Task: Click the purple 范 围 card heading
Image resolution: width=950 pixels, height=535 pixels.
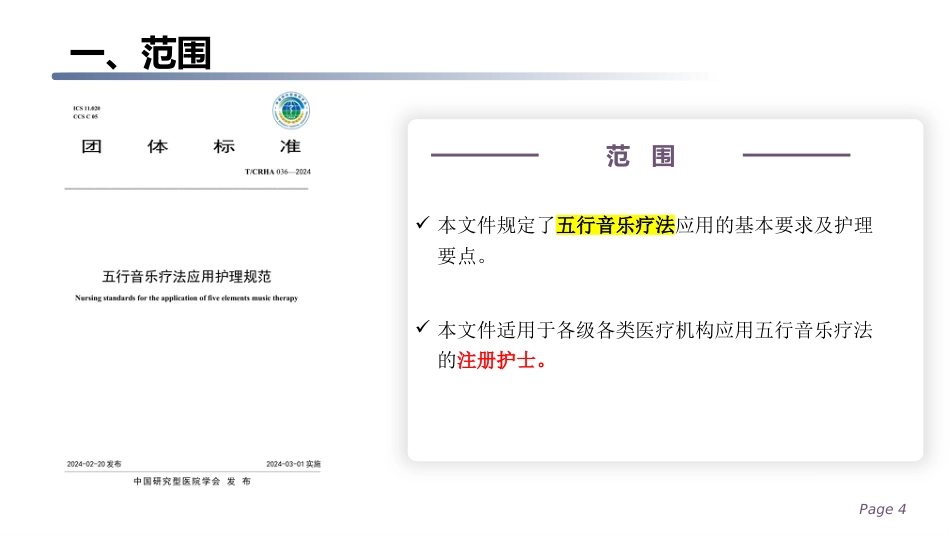Action: (x=640, y=156)
